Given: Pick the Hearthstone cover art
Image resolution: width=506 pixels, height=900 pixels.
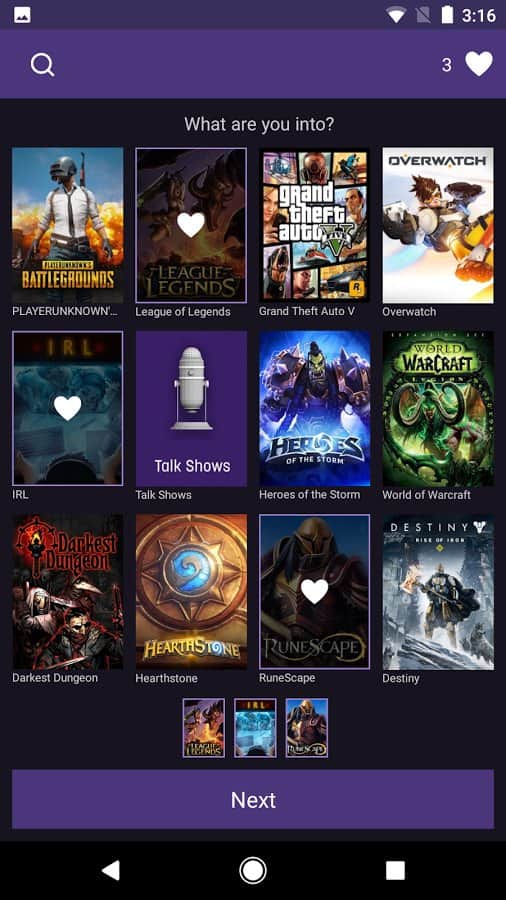Looking at the screenshot, I should pos(191,592).
